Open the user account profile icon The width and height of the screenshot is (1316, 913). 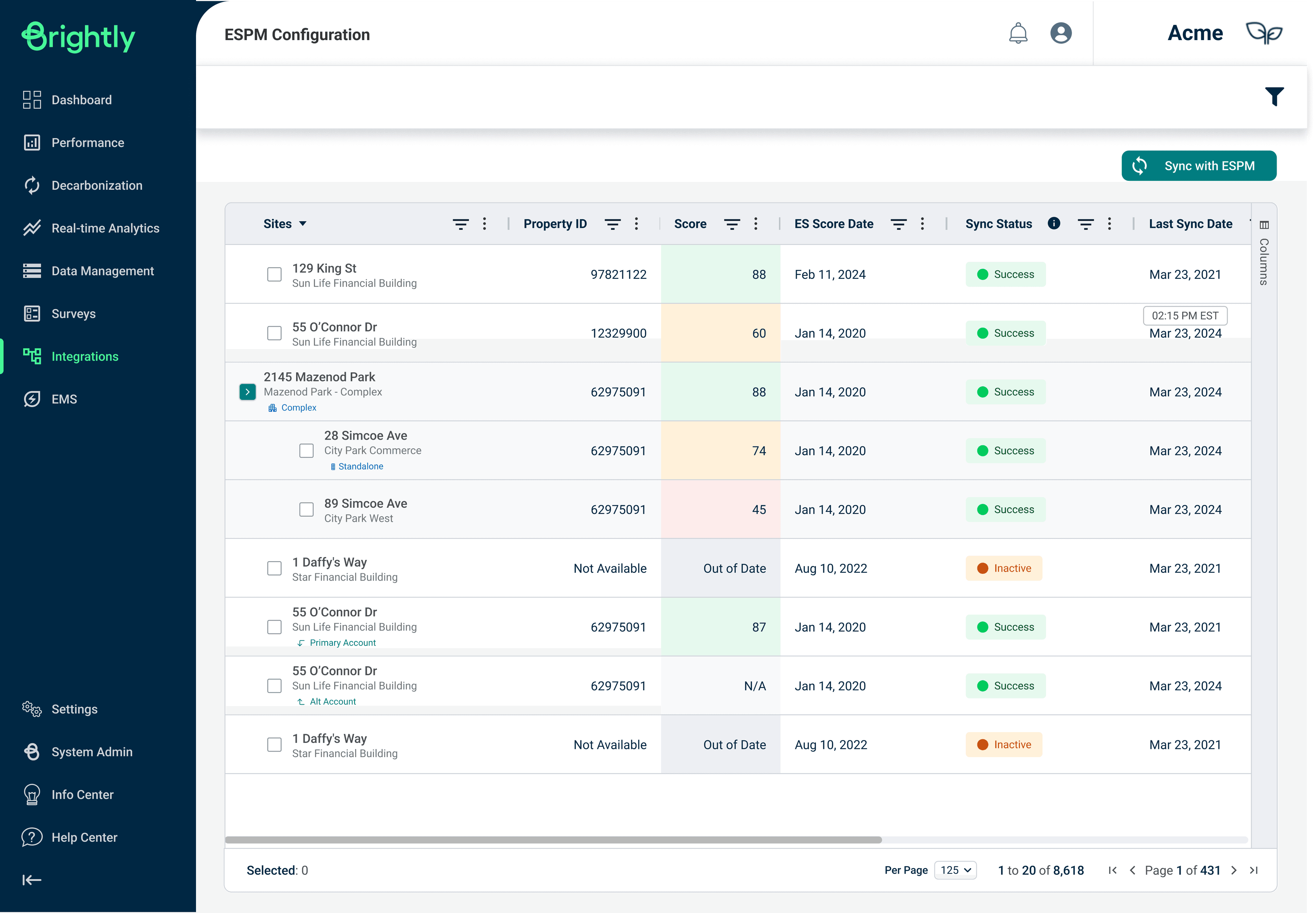1061,33
